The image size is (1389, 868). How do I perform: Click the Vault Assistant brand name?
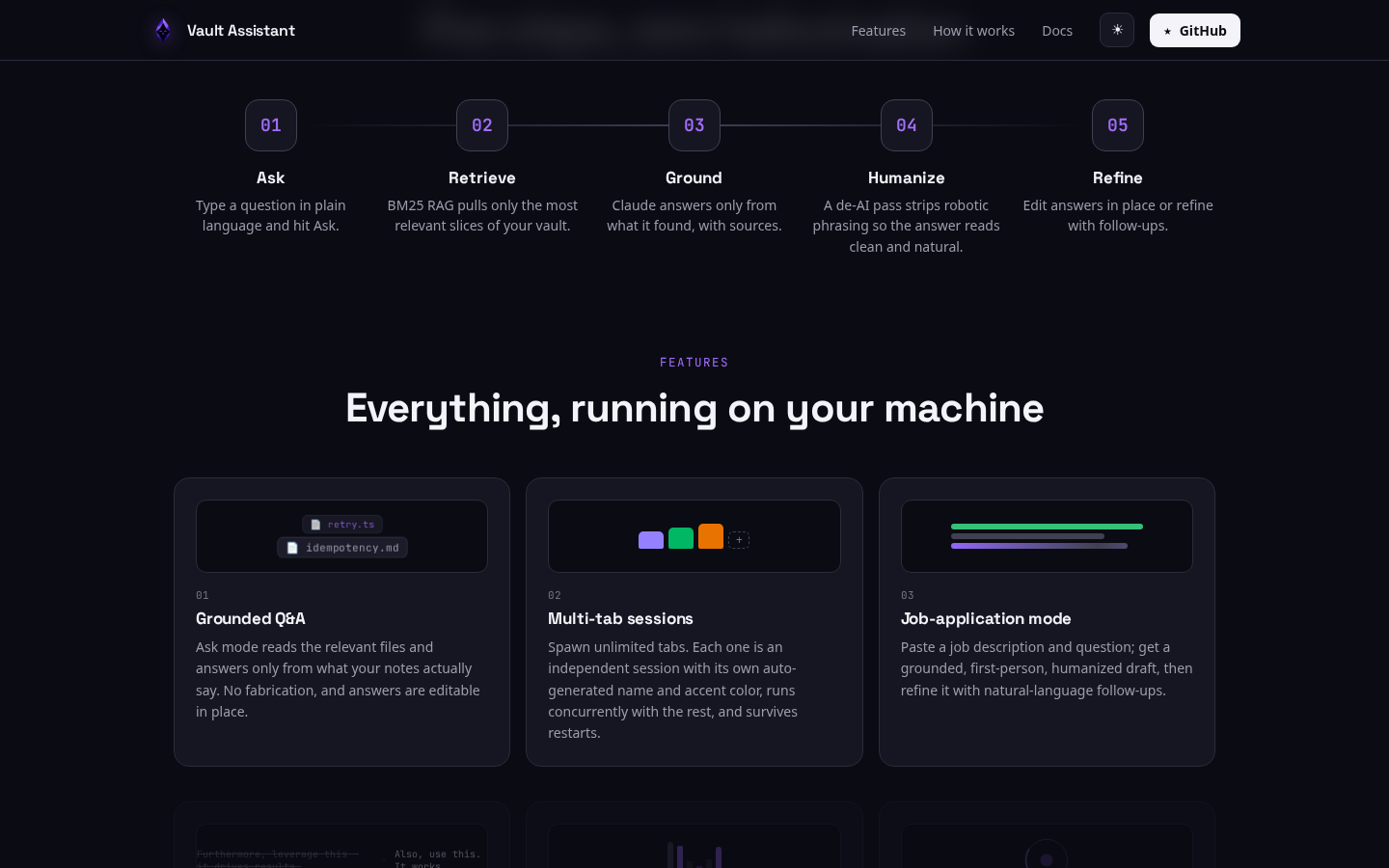click(241, 31)
